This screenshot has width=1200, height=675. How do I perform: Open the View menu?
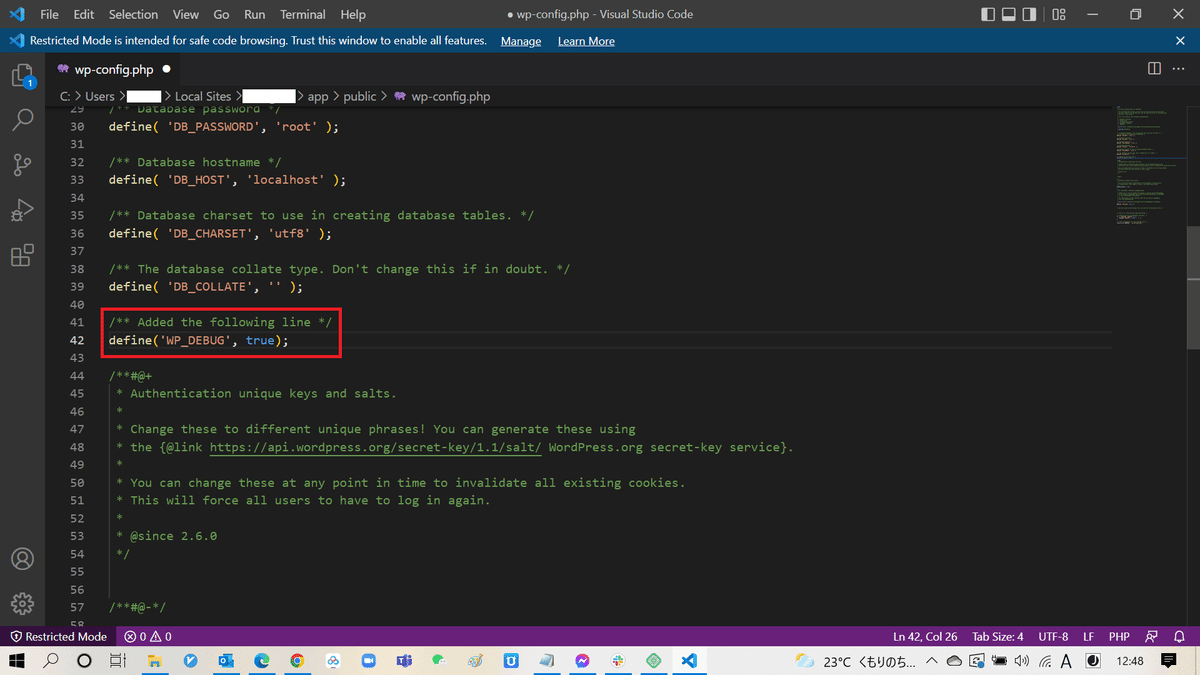[186, 14]
